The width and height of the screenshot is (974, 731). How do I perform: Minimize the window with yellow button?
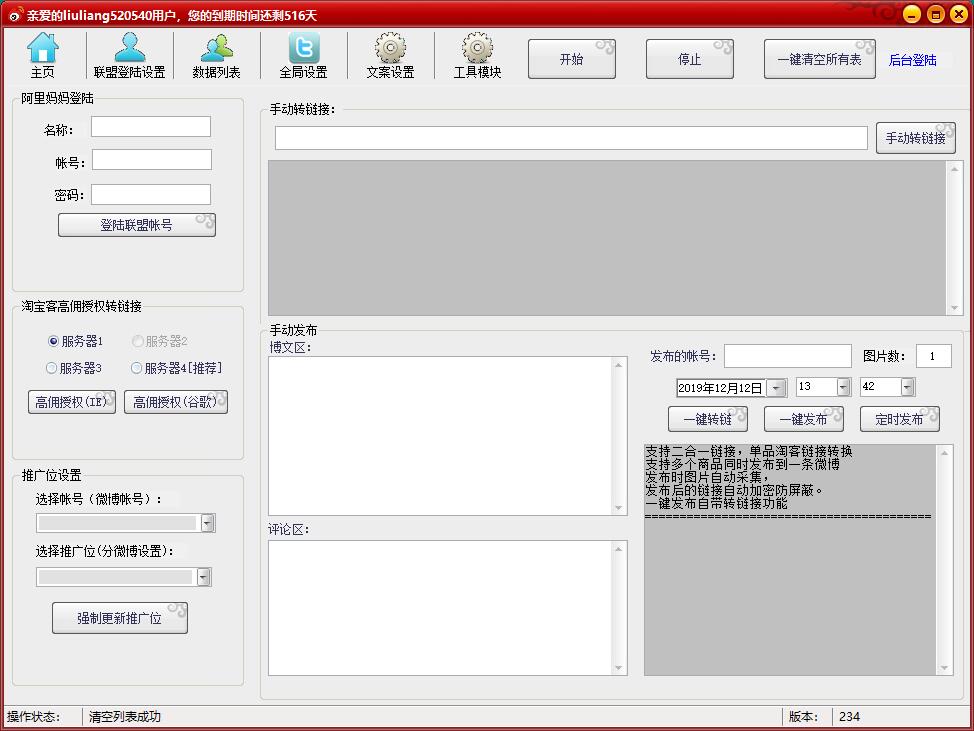(912, 14)
